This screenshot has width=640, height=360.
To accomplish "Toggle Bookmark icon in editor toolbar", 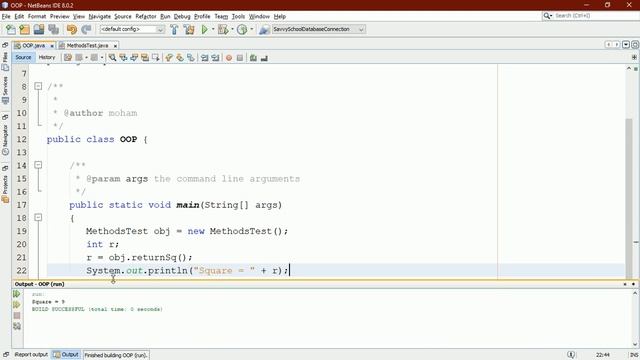I will (x=191, y=58).
